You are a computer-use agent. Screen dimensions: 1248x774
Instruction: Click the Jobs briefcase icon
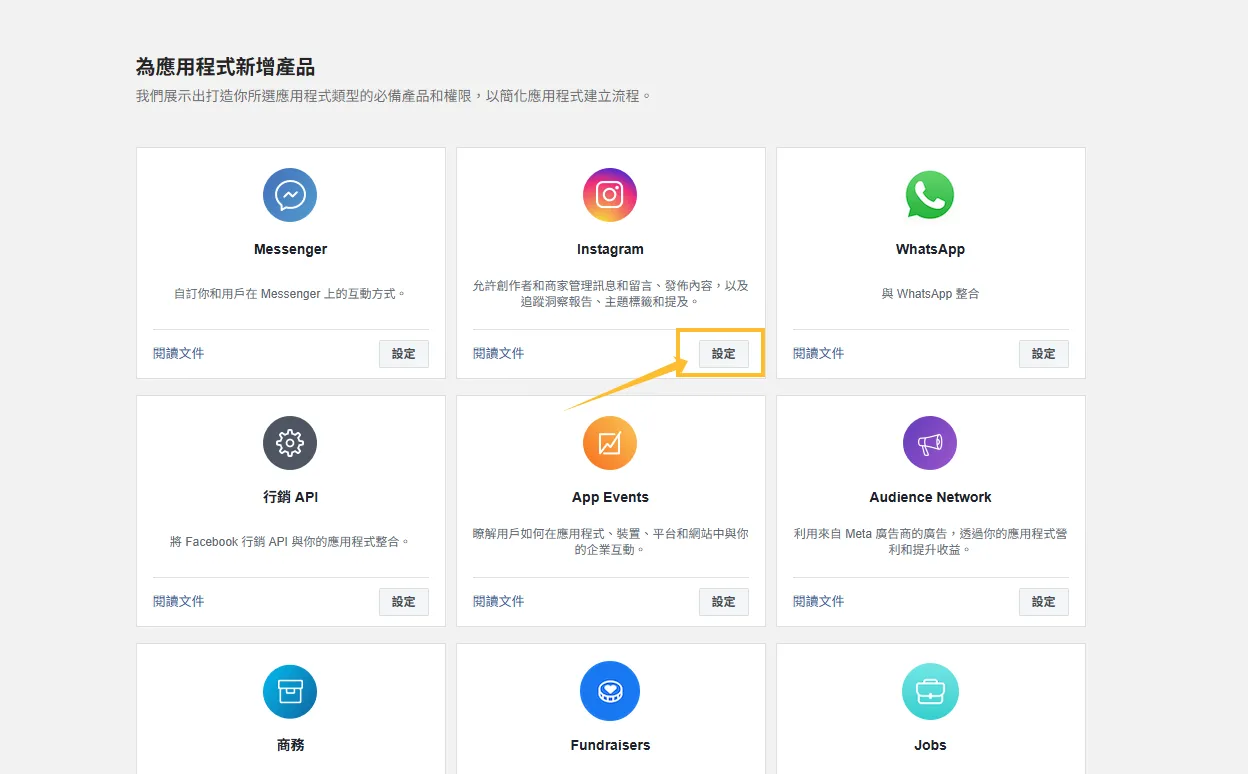click(x=930, y=691)
